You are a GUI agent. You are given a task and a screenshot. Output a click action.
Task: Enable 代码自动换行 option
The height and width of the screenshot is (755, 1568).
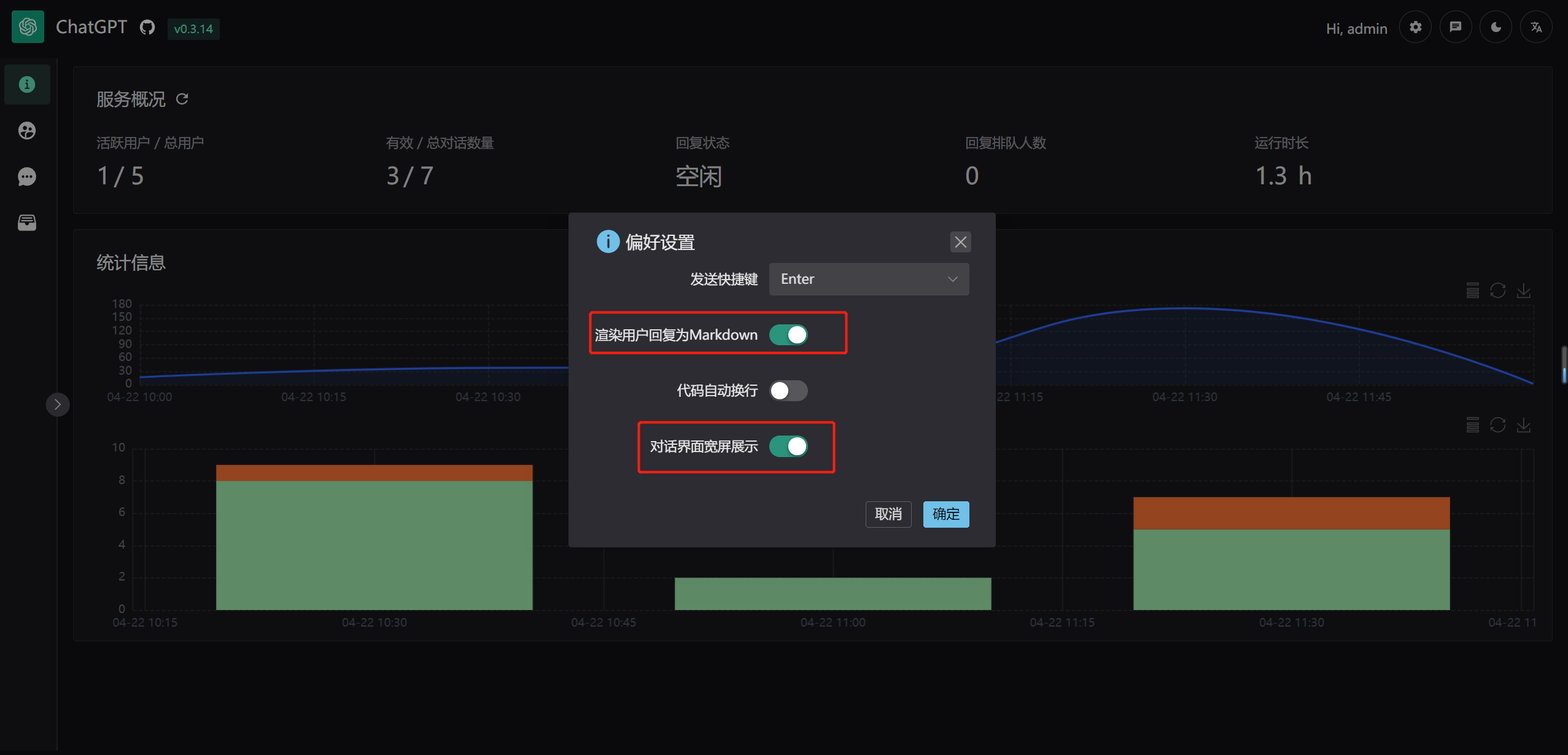tap(789, 390)
